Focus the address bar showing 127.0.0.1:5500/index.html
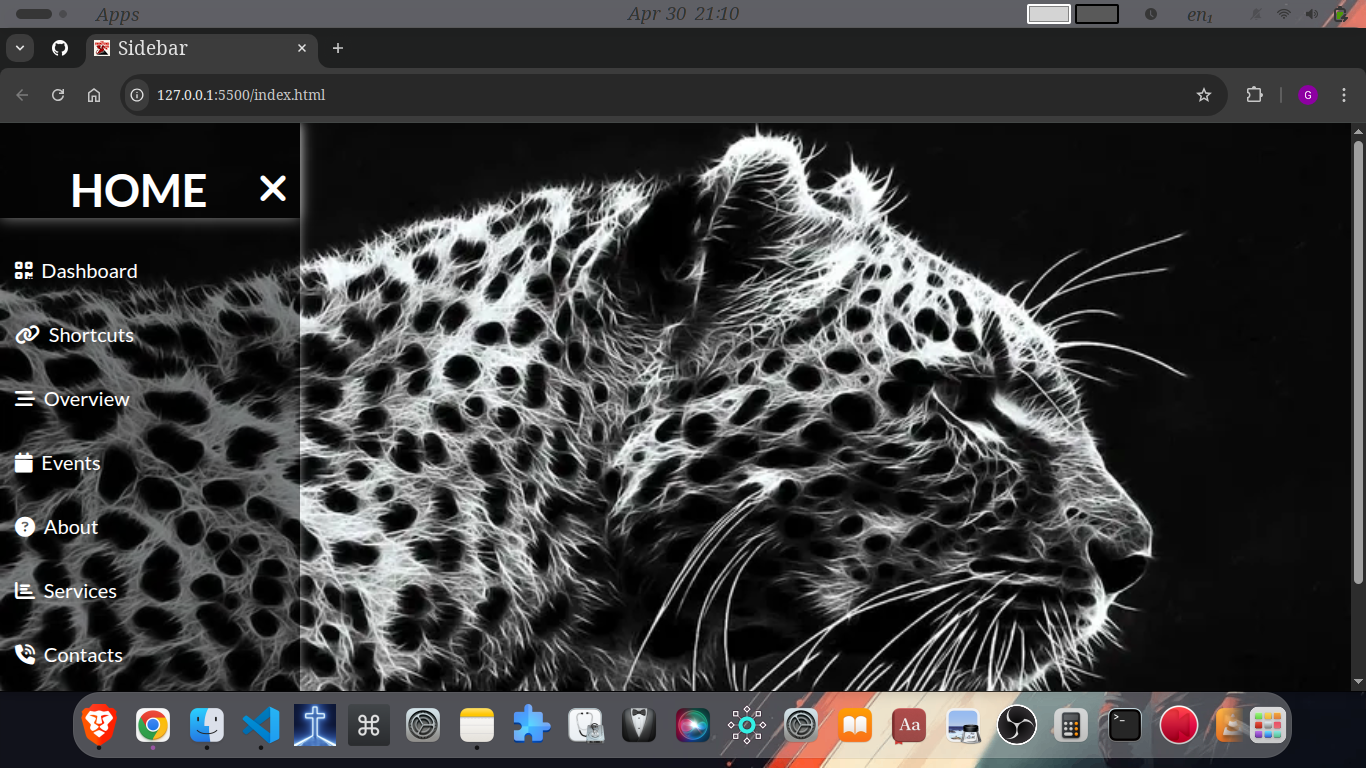 click(x=674, y=95)
